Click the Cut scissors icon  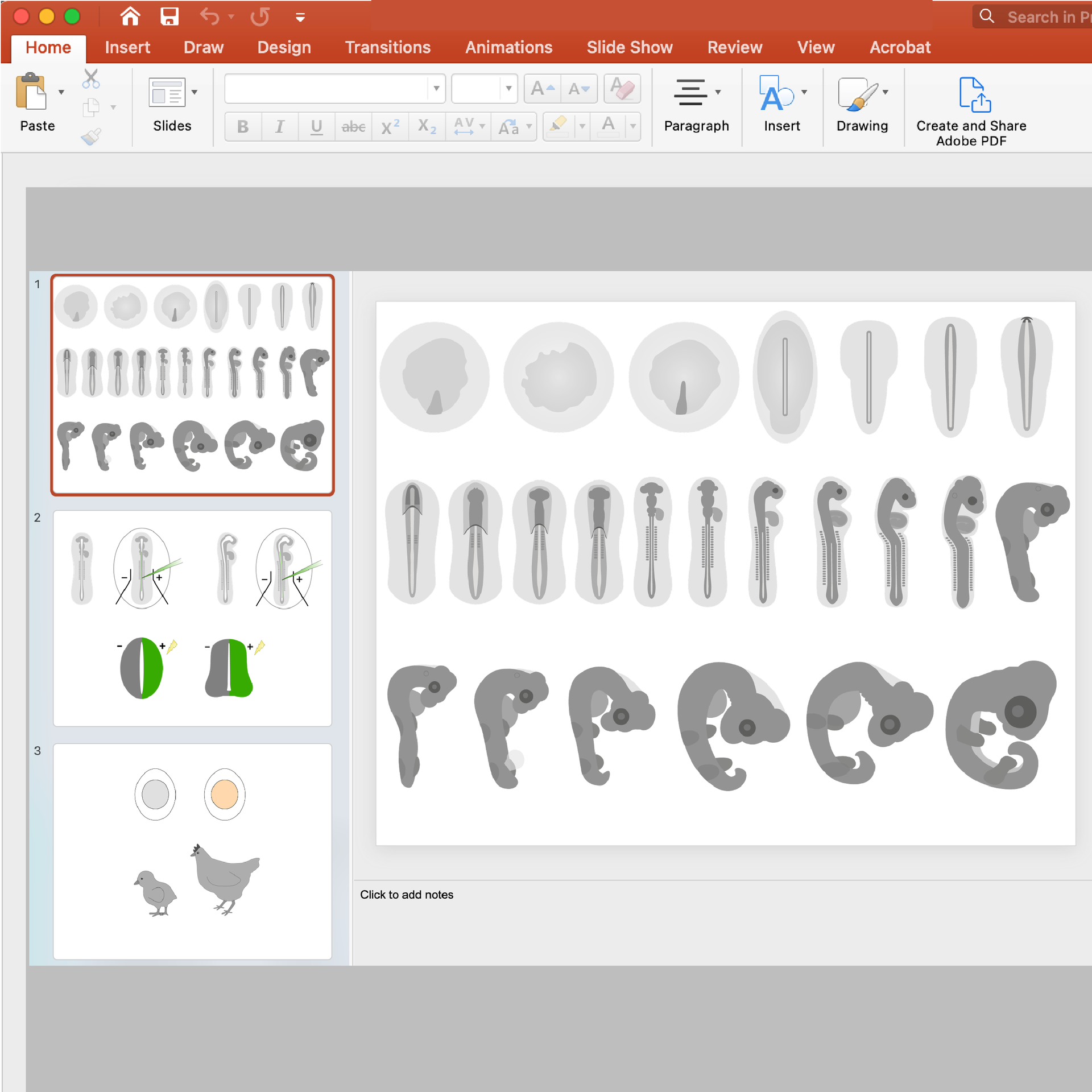click(90, 79)
